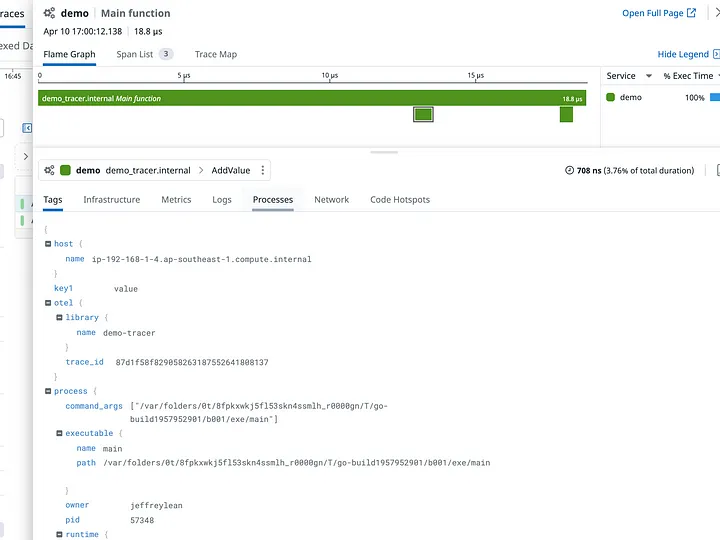Screen dimensions: 720x540
Task: Switch to the Trace Map tab
Action: point(216,54)
